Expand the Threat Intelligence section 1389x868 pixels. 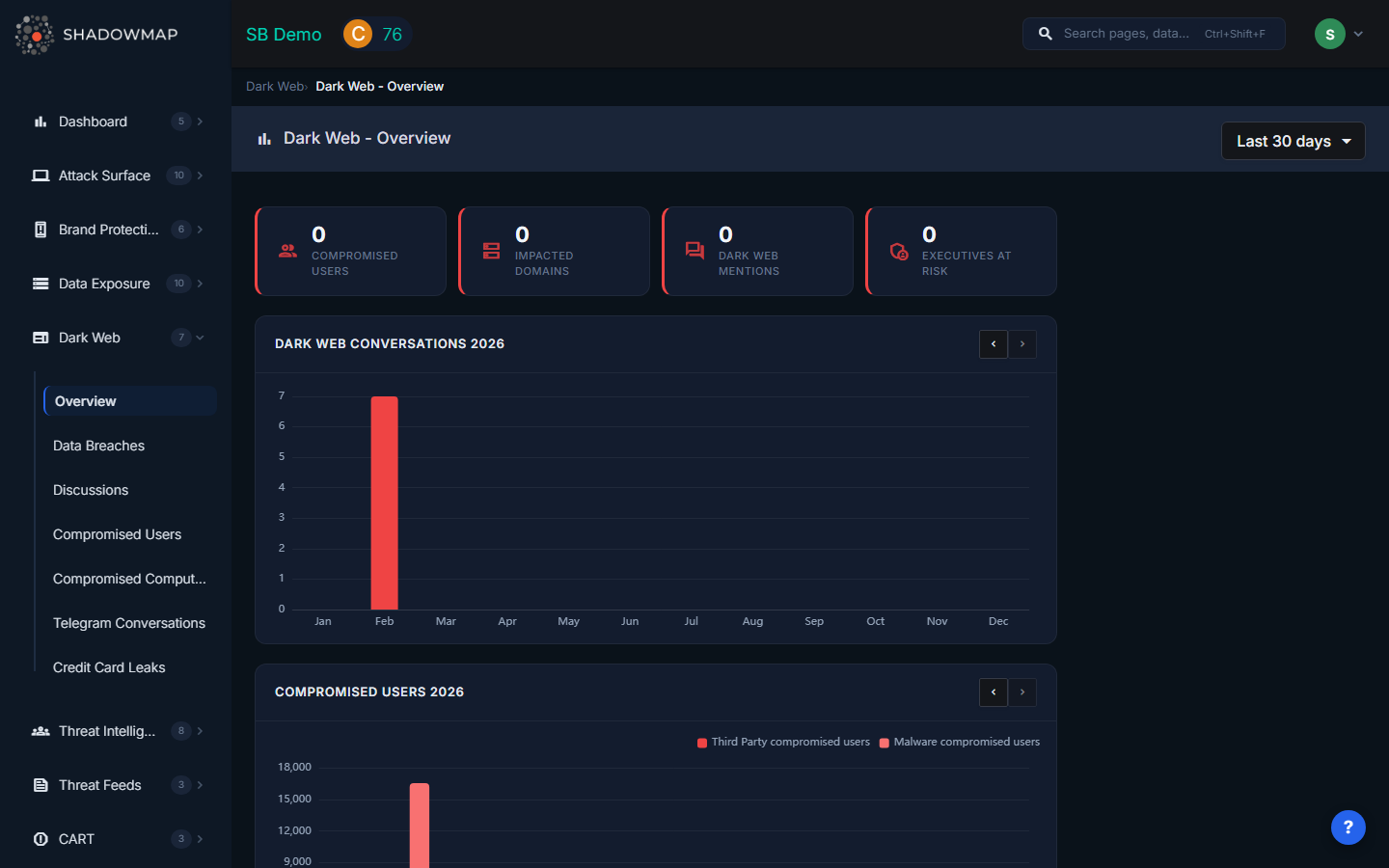(x=200, y=730)
